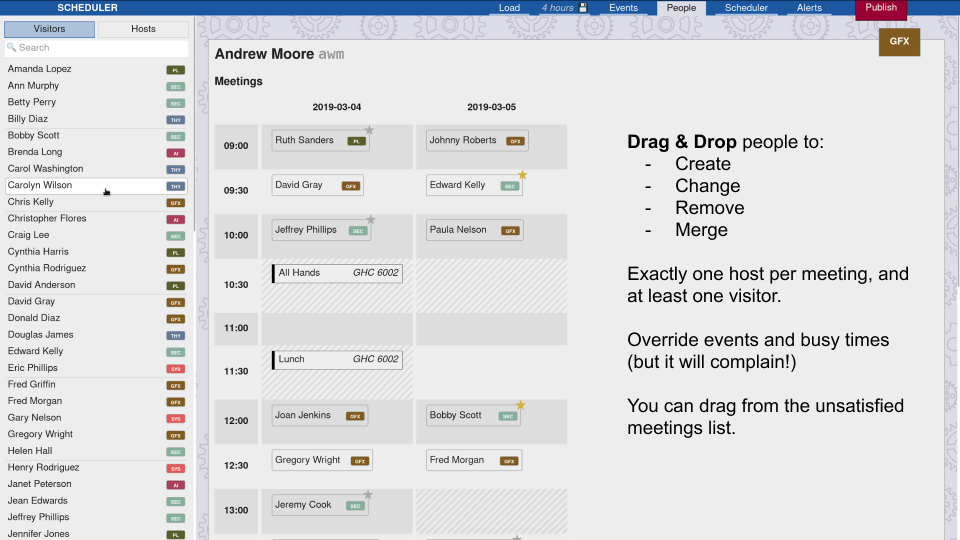This screenshot has height=540, width=960.
Task: Open the Events tab
Action: 623,8
